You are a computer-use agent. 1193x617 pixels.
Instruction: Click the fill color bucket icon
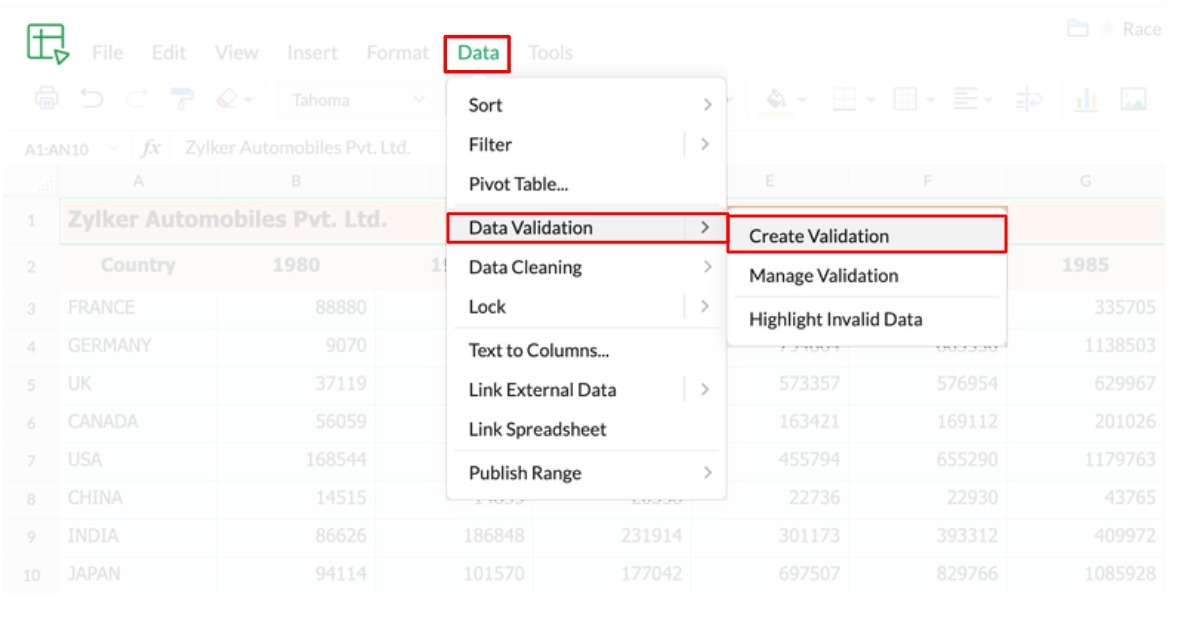(776, 99)
